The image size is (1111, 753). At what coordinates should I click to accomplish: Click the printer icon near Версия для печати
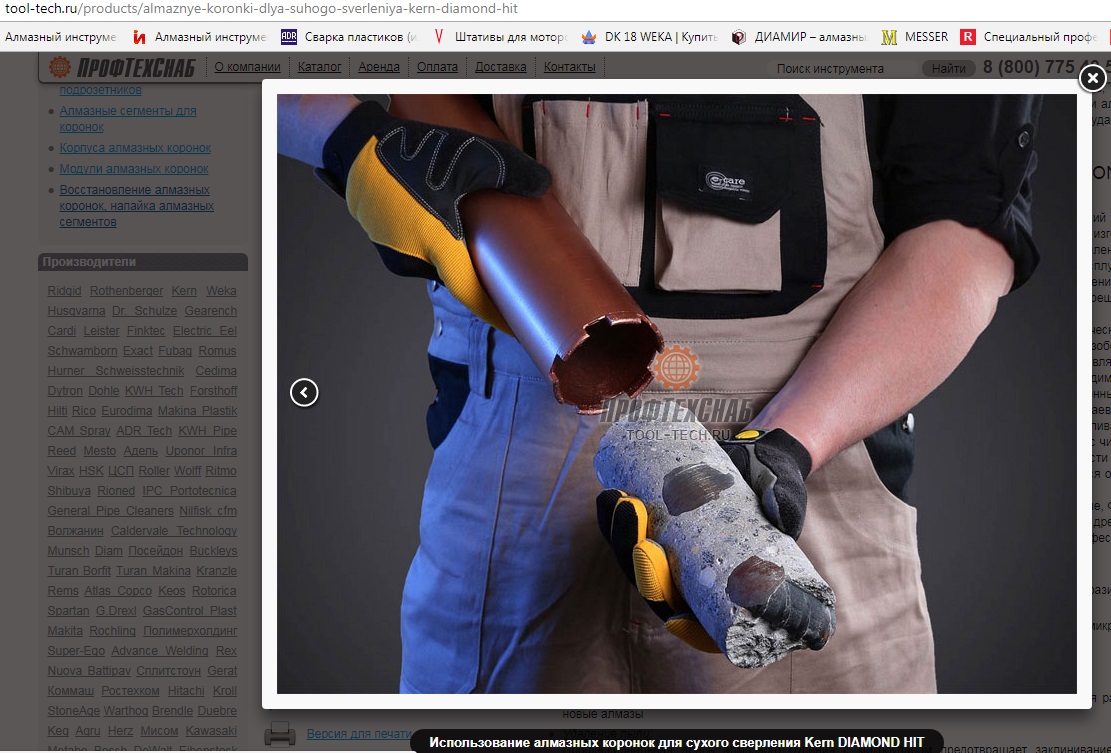coord(280,733)
